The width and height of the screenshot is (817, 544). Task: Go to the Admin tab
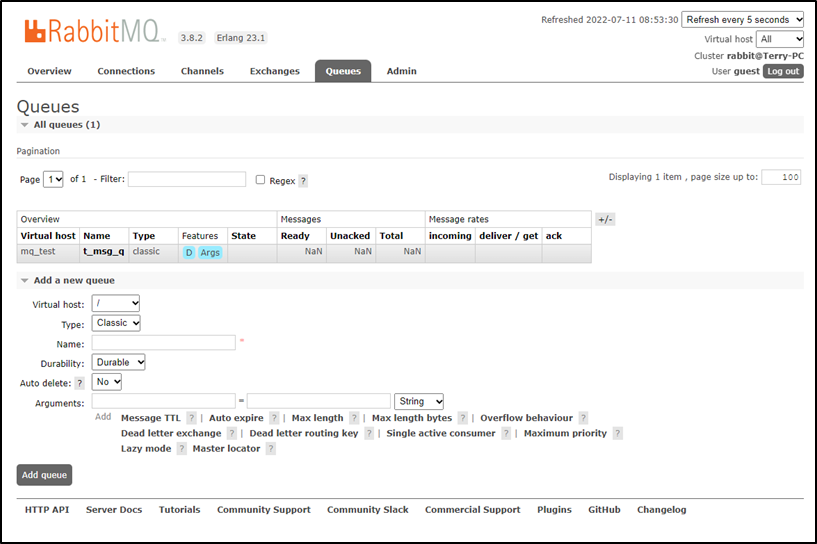tap(402, 71)
